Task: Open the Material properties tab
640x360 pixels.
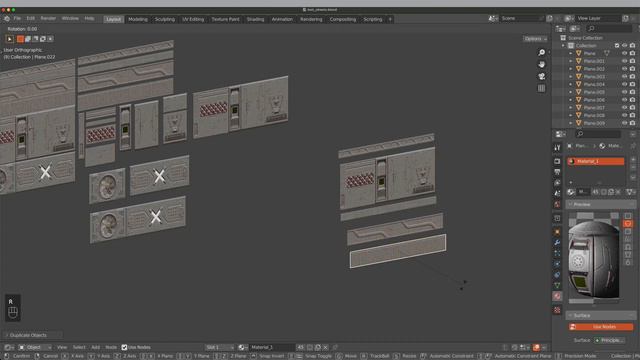Action: (557, 296)
